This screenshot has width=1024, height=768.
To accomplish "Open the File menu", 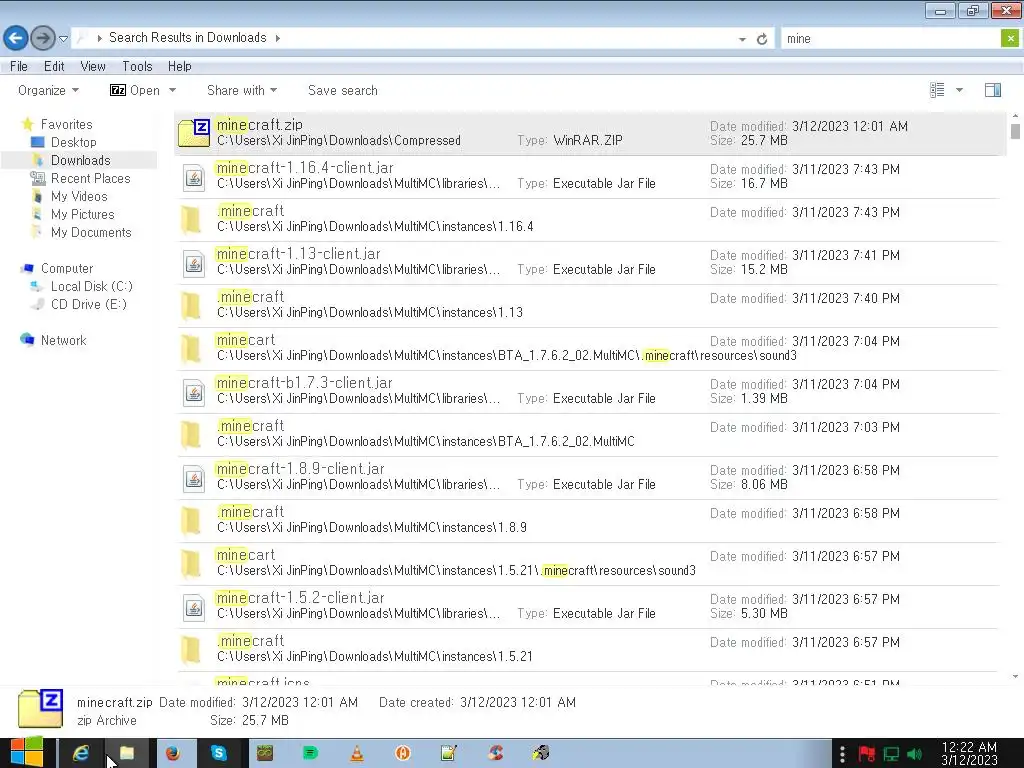I will click(19, 66).
